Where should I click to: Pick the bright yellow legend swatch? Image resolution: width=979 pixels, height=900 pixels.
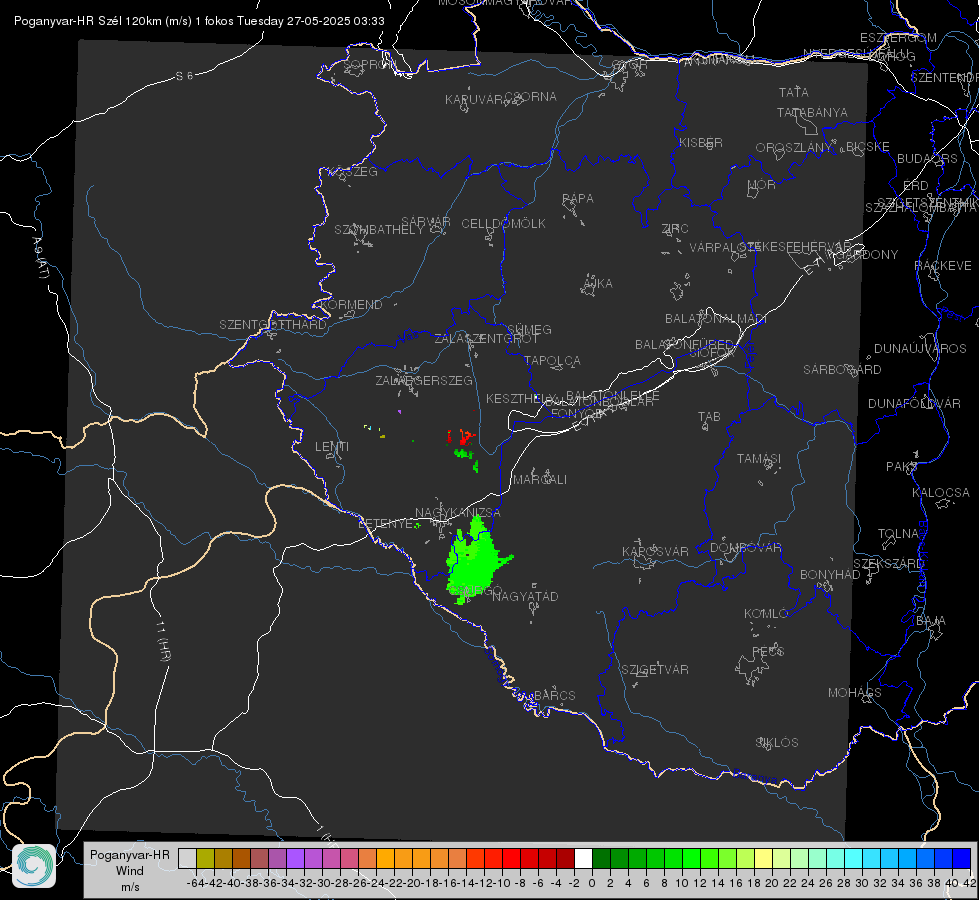(763, 859)
